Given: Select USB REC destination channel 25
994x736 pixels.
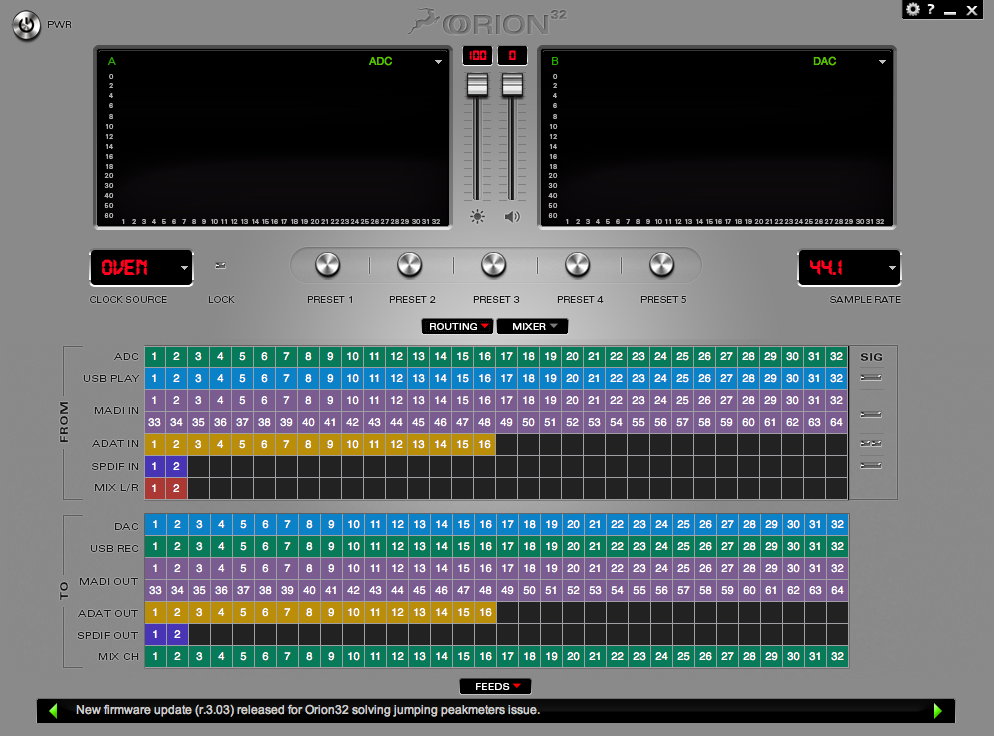Looking at the screenshot, I should pos(683,546).
